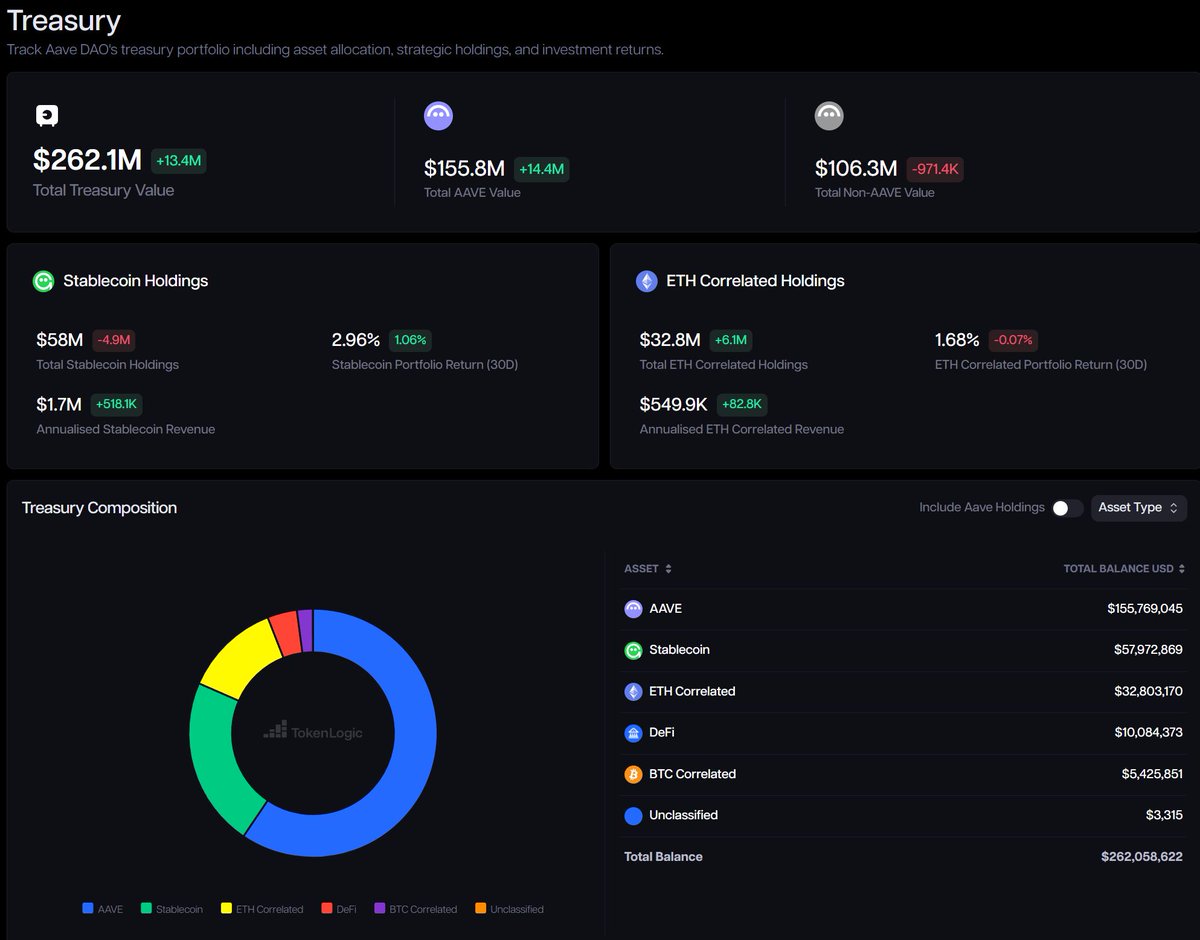This screenshot has height=940, width=1200.
Task: Click the green Stablecoin Holdings icon
Action: pos(43,281)
